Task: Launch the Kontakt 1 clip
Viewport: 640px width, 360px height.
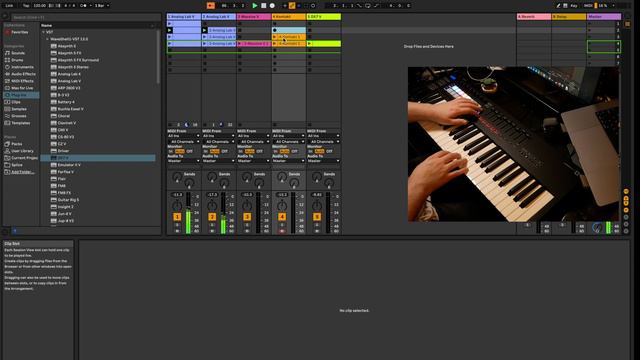Action: (275, 37)
